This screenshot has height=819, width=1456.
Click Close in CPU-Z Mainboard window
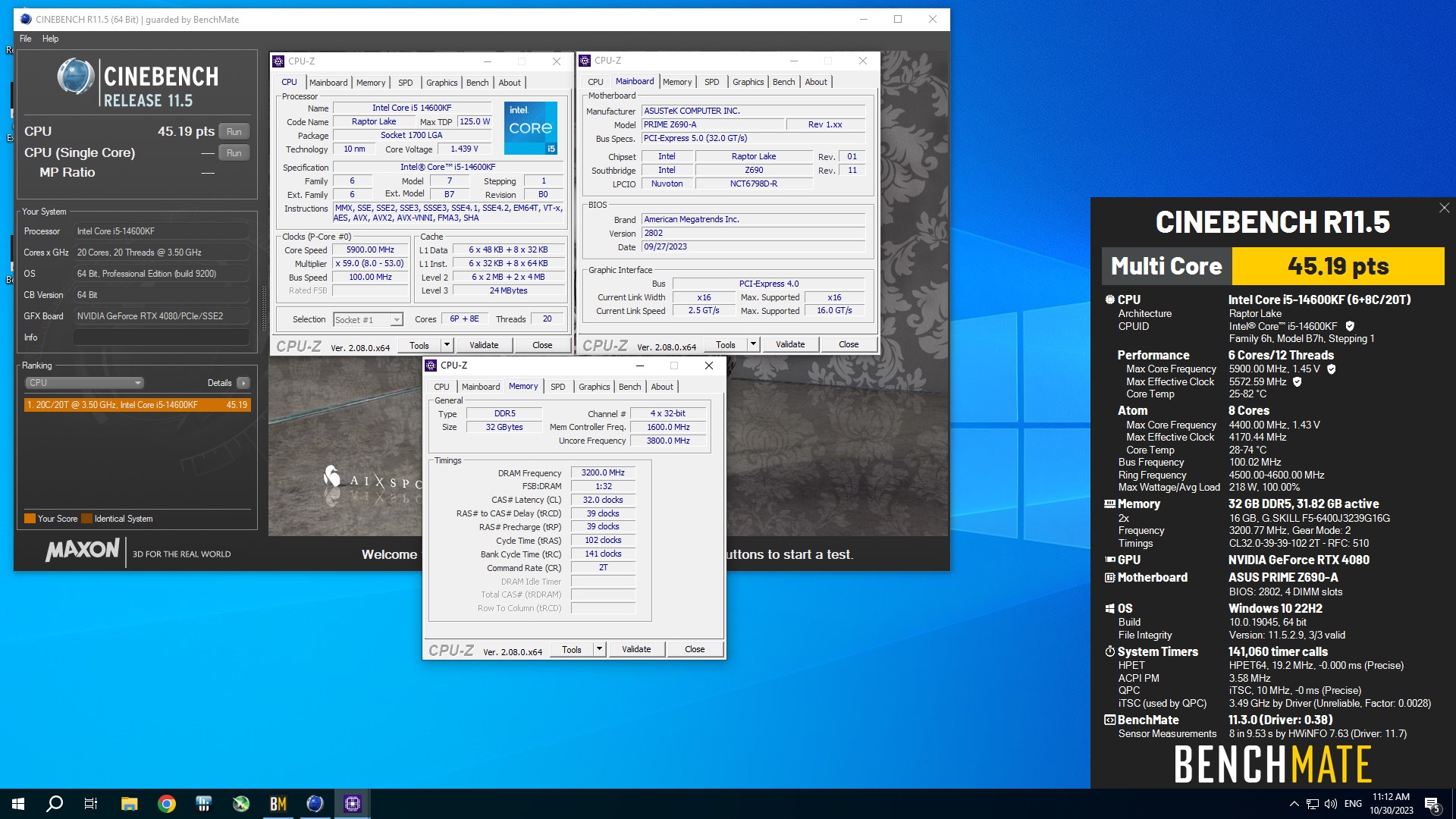coord(849,344)
